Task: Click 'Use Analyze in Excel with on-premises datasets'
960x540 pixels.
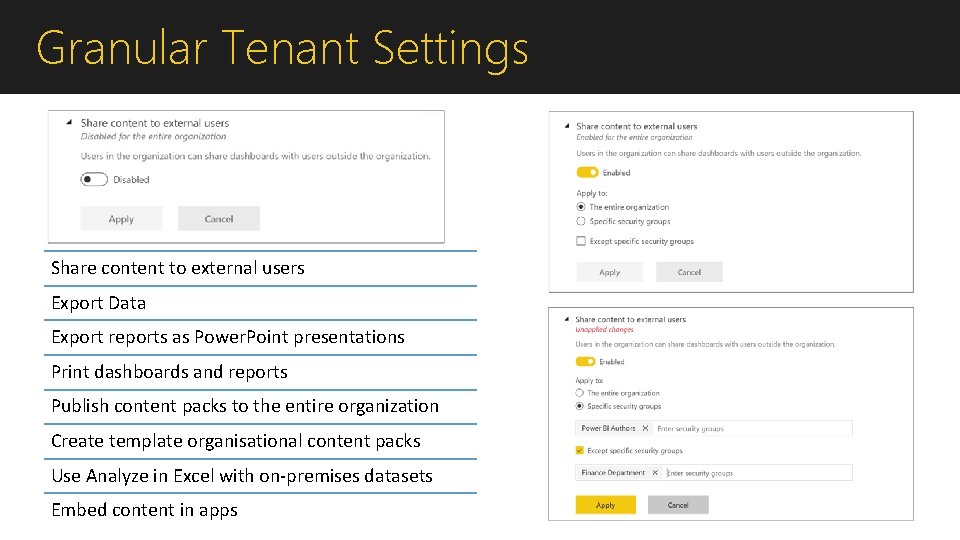Action: (260, 476)
